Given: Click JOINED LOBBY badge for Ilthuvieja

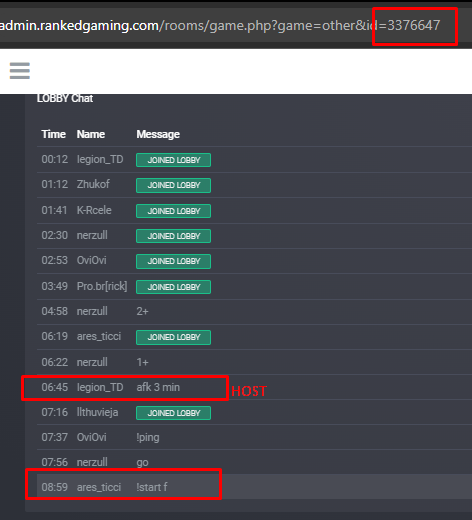Looking at the screenshot, I should [x=173, y=413].
